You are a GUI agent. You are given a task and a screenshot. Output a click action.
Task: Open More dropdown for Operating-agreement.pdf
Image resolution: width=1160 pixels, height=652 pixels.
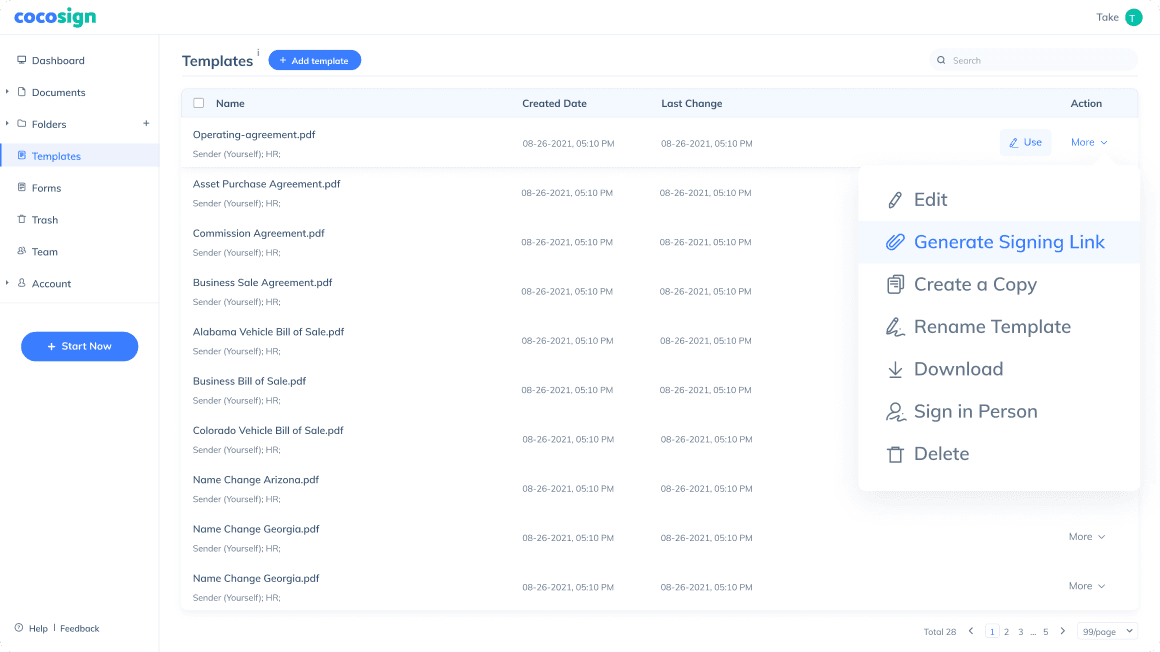coord(1089,142)
